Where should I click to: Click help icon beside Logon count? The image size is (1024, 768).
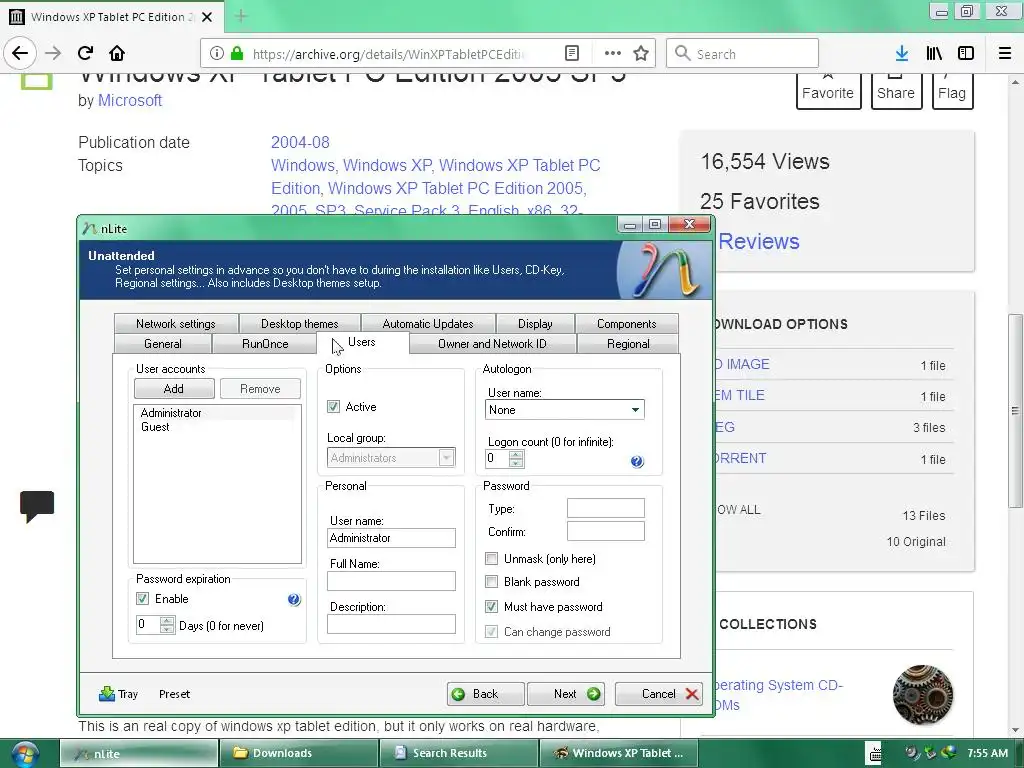click(637, 462)
